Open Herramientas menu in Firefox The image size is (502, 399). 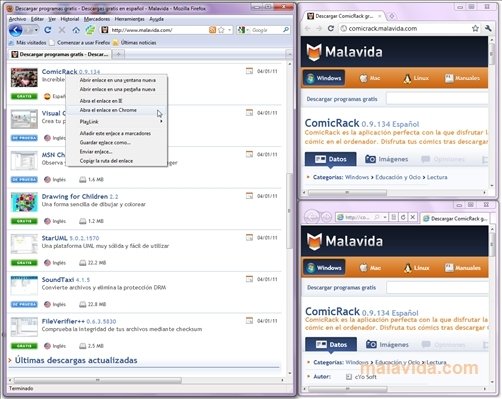tap(130, 19)
